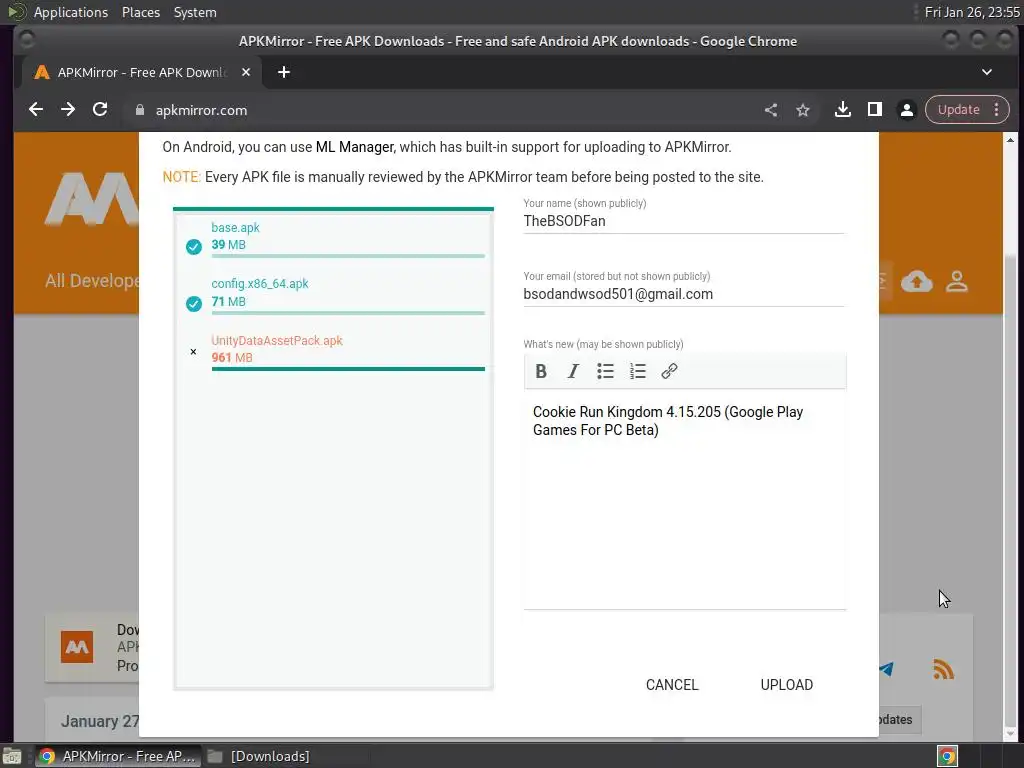Insert a numbered list in editor

(637, 372)
